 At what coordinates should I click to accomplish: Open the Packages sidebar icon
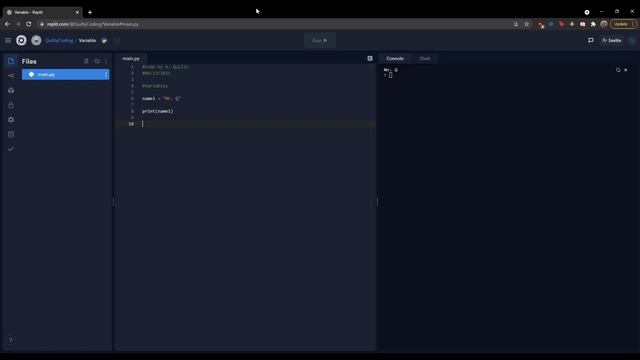coord(11,90)
